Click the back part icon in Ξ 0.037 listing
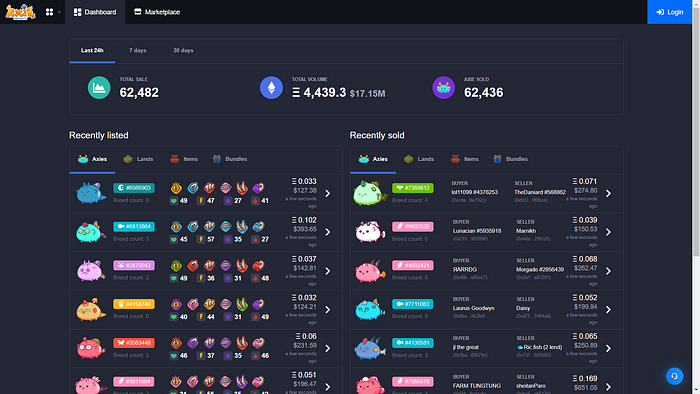This screenshot has height=394, width=700. [209, 265]
